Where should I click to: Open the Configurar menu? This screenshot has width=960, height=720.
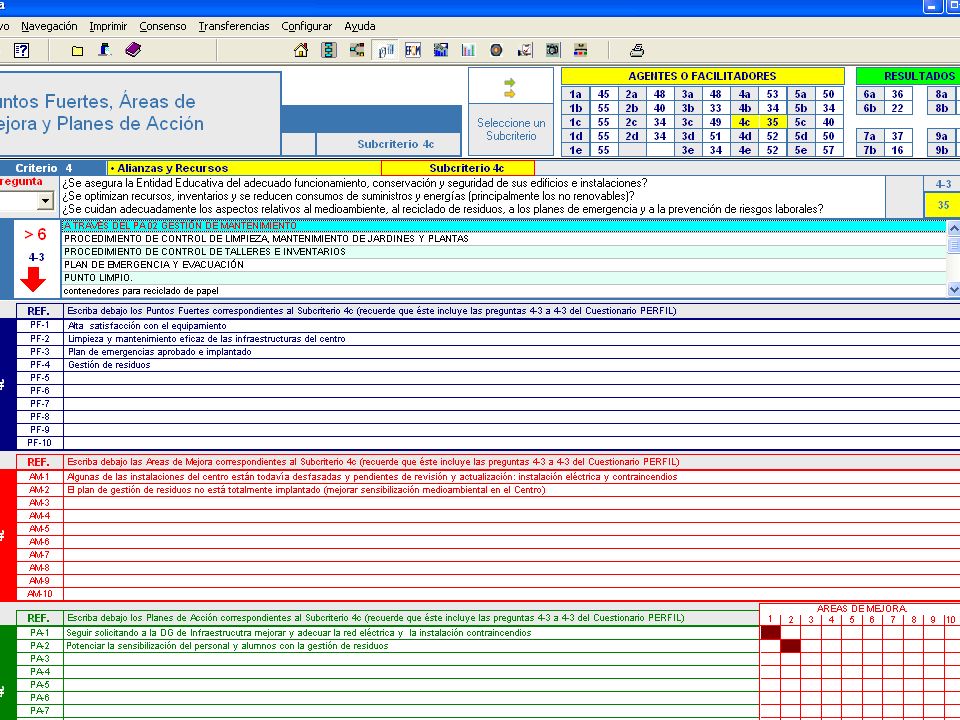(307, 26)
